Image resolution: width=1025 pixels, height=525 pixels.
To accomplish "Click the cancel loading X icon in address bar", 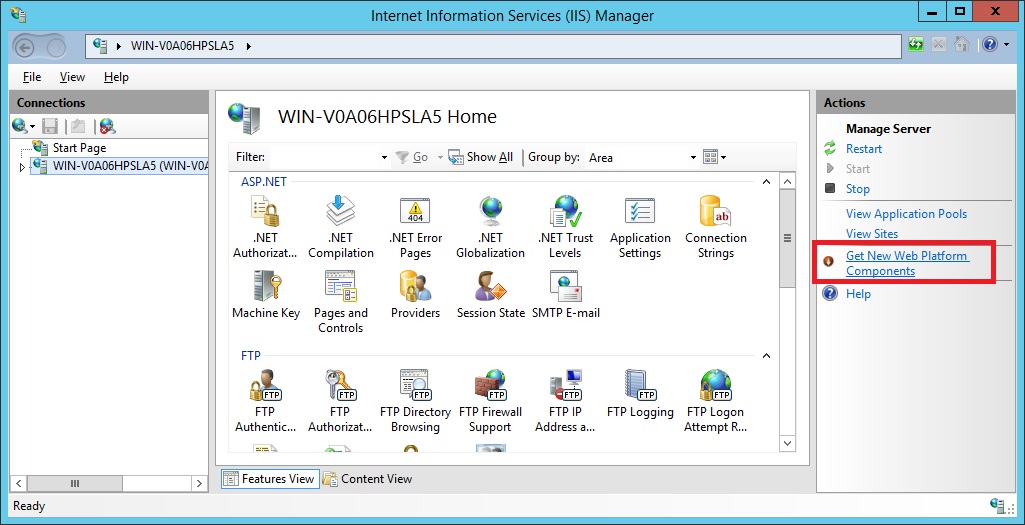I will coord(939,44).
